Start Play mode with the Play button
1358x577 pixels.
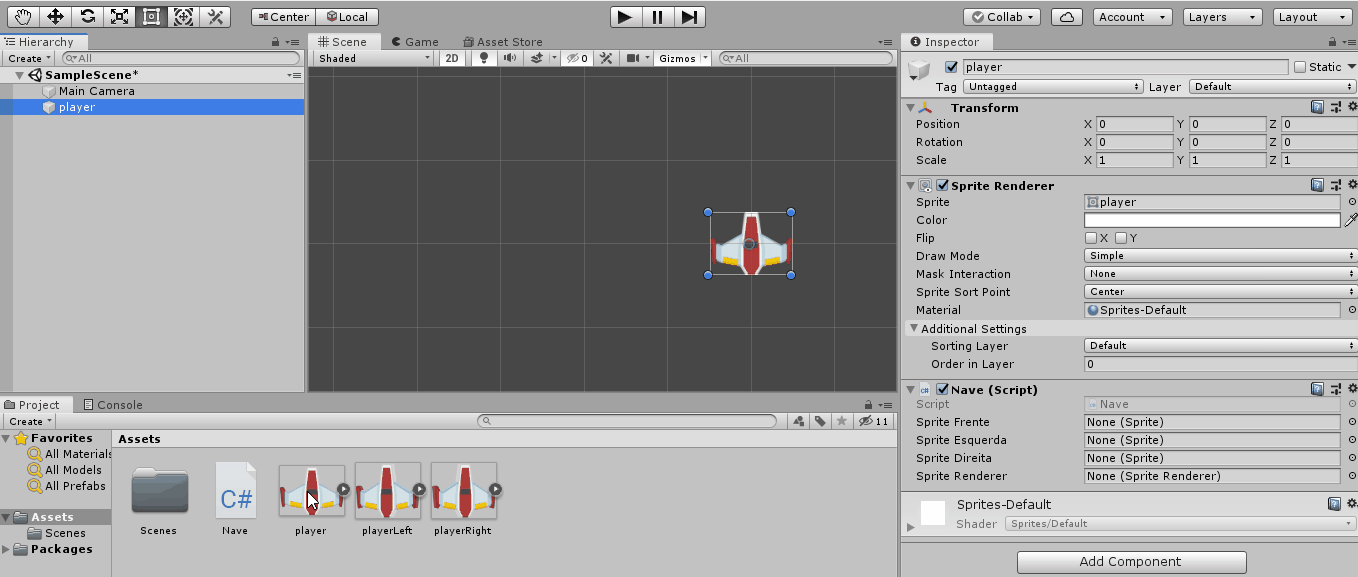tap(625, 16)
